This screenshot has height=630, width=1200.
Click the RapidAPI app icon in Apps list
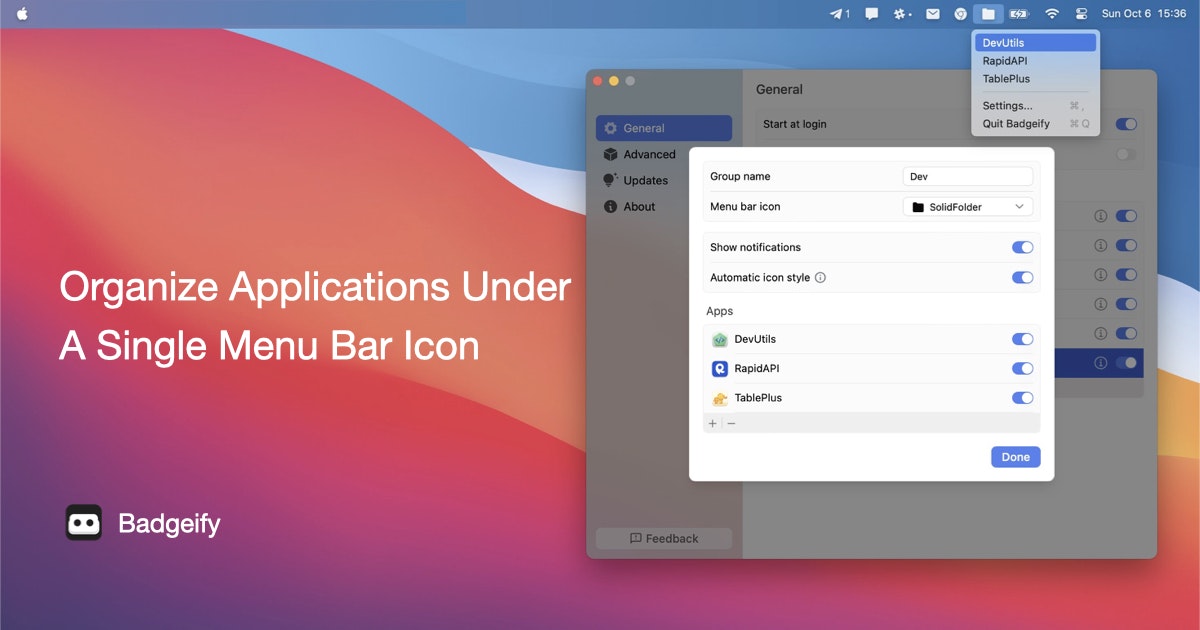(x=720, y=369)
